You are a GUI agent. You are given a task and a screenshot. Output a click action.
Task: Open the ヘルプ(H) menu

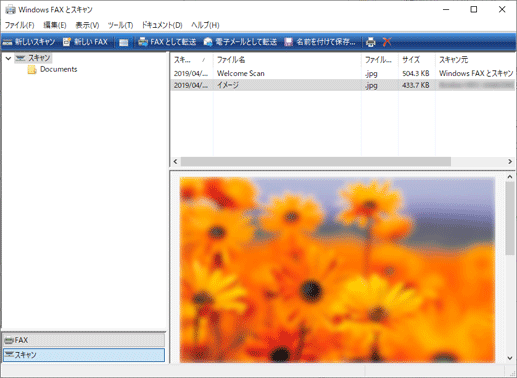(205, 25)
